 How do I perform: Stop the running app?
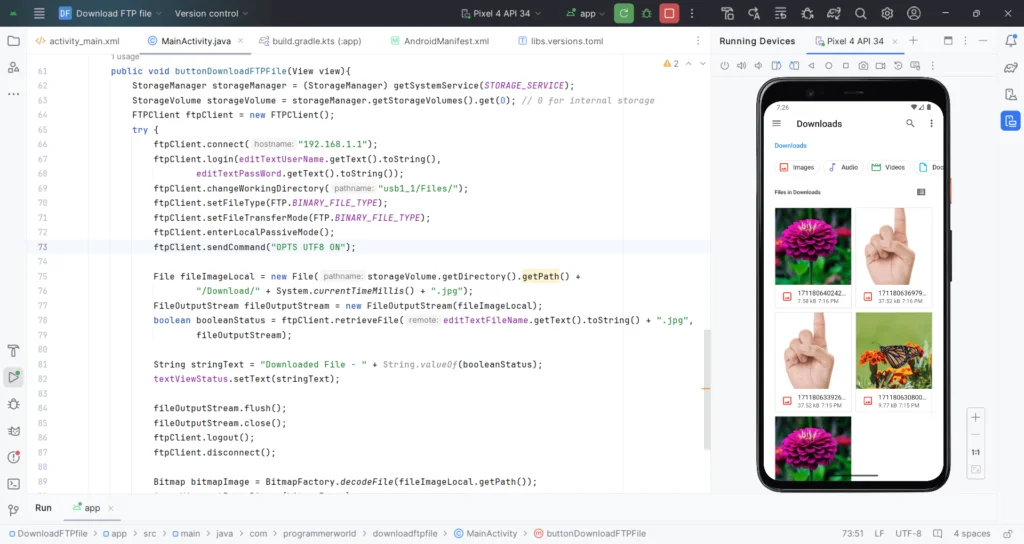pyautogui.click(x=669, y=13)
